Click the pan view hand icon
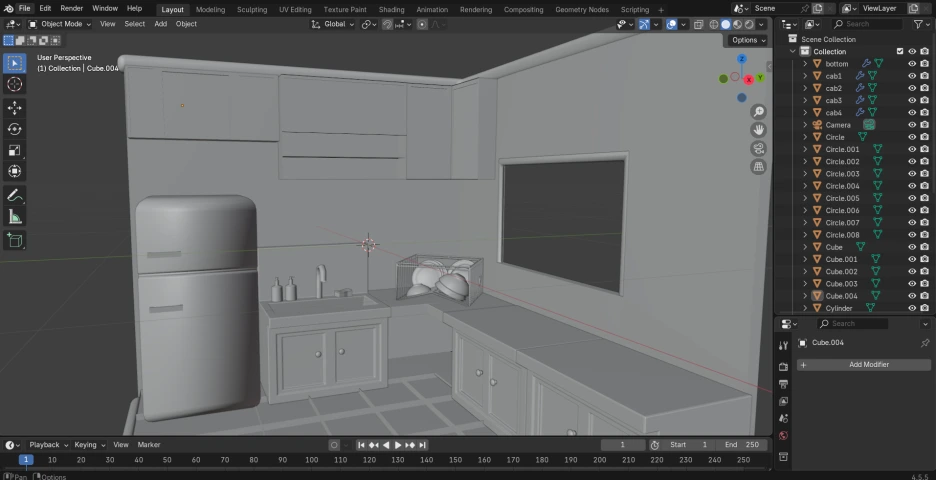 (x=758, y=130)
